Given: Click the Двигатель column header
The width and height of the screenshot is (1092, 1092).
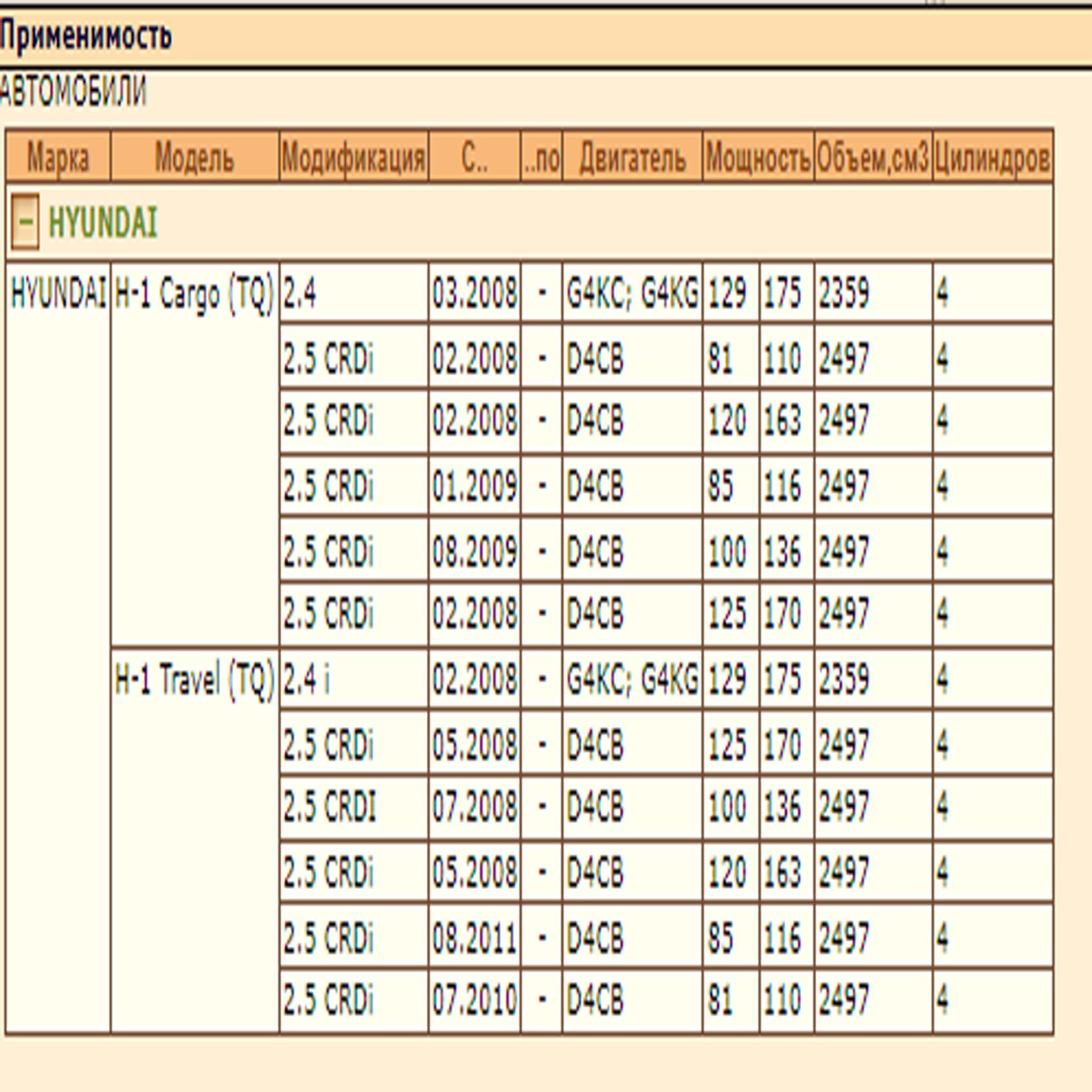Looking at the screenshot, I should [x=633, y=157].
